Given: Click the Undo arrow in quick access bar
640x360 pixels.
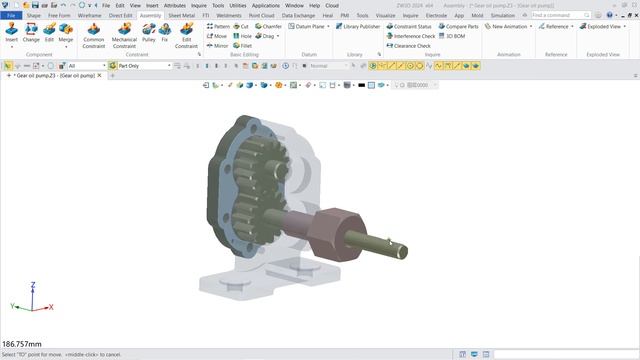Looking at the screenshot, I should click(x=63, y=5).
